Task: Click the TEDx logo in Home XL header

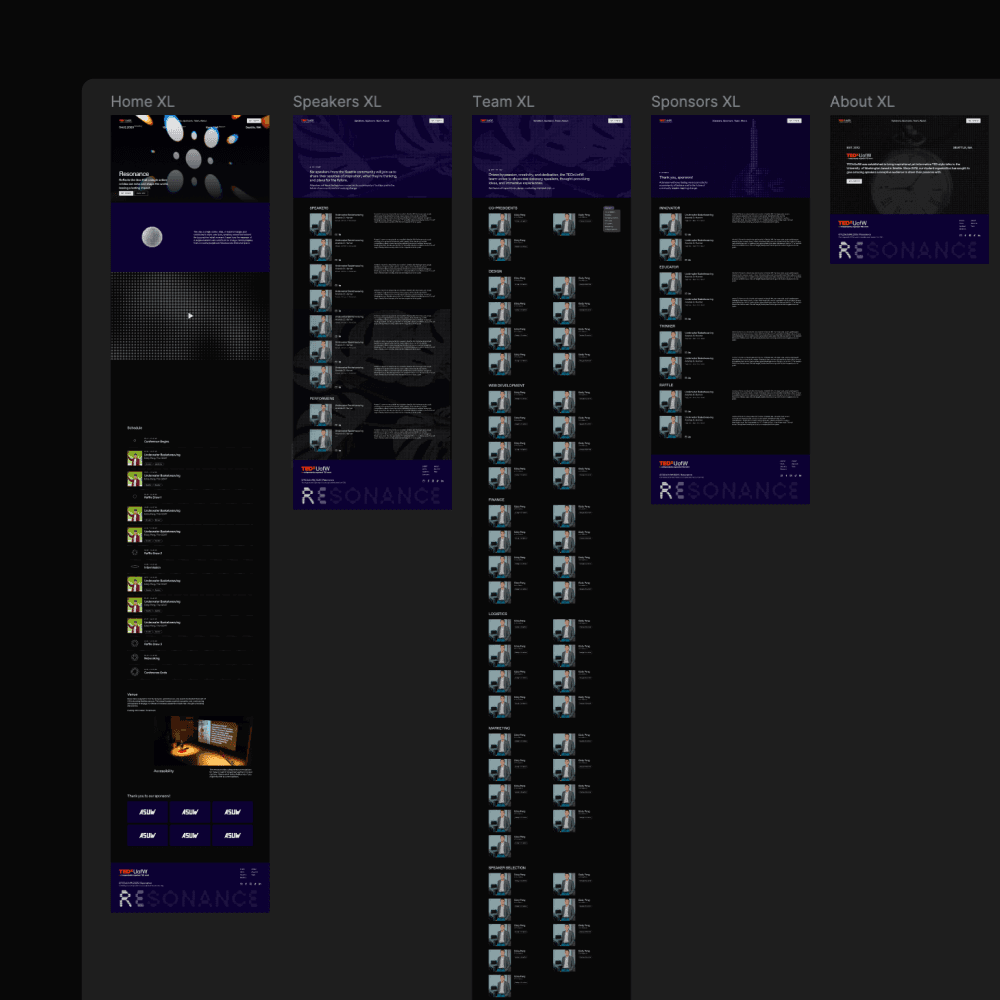Action: click(x=125, y=121)
